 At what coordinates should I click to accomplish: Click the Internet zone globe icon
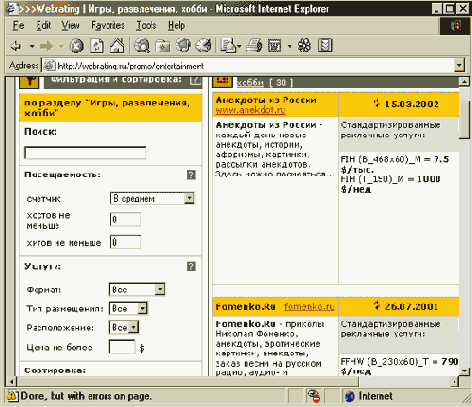[350, 396]
